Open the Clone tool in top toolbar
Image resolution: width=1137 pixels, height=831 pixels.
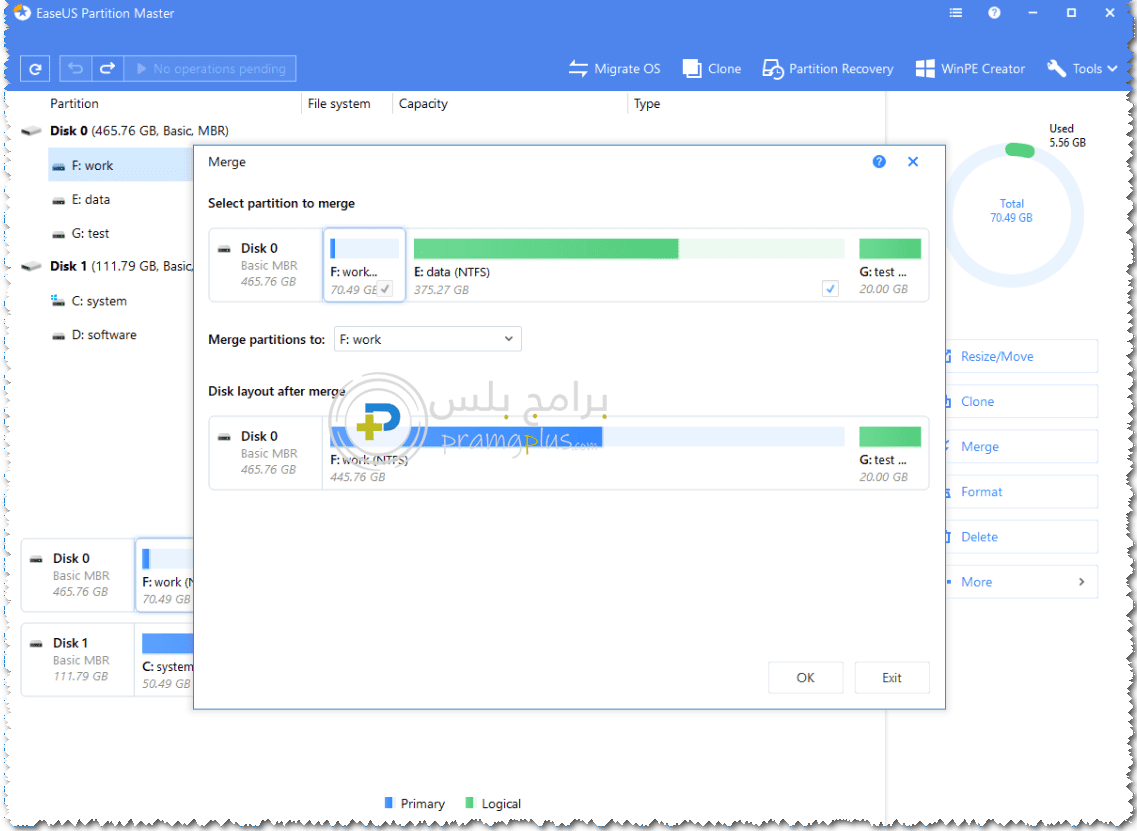(712, 69)
